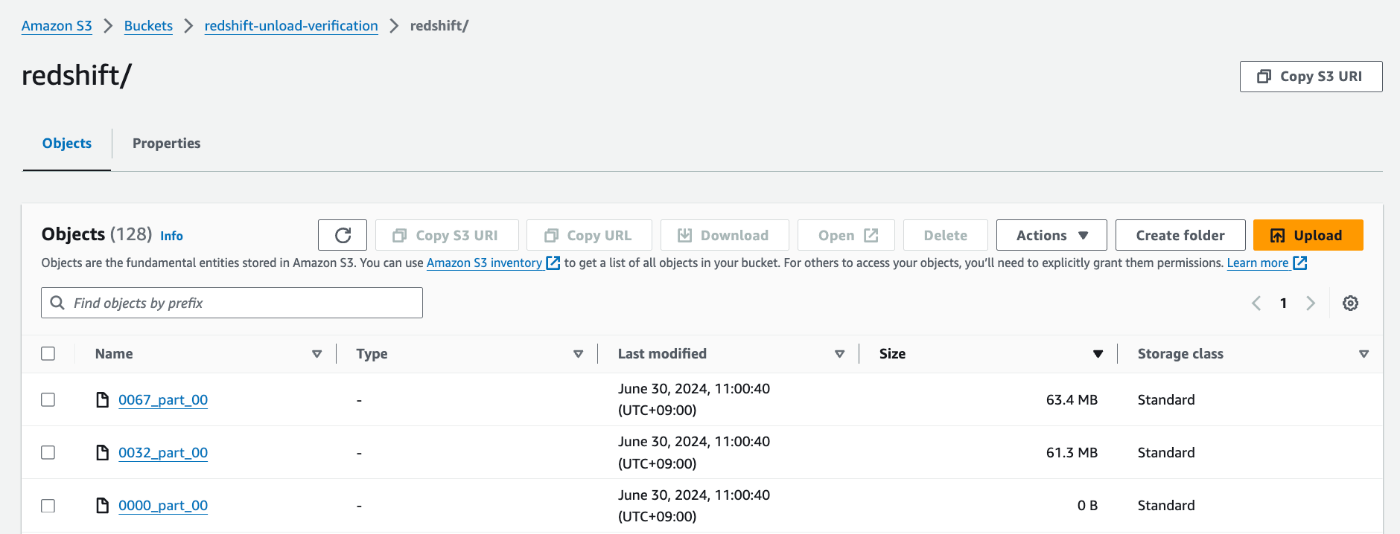Click toolbar Copy S3 URI button beside refresh
The height and width of the screenshot is (534, 1400).
(x=446, y=235)
